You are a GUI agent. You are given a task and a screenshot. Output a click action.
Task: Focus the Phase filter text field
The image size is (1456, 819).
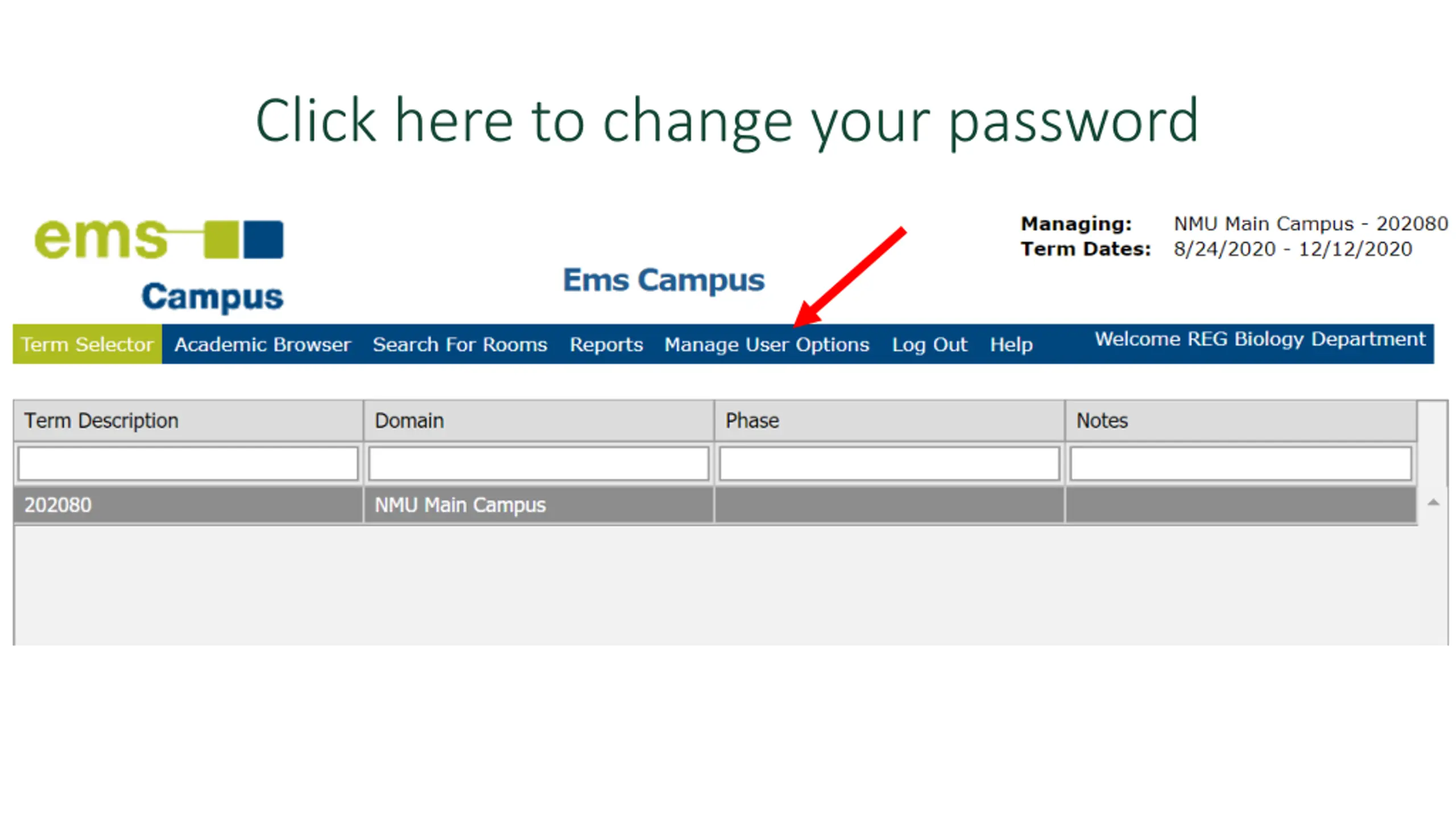click(x=890, y=464)
